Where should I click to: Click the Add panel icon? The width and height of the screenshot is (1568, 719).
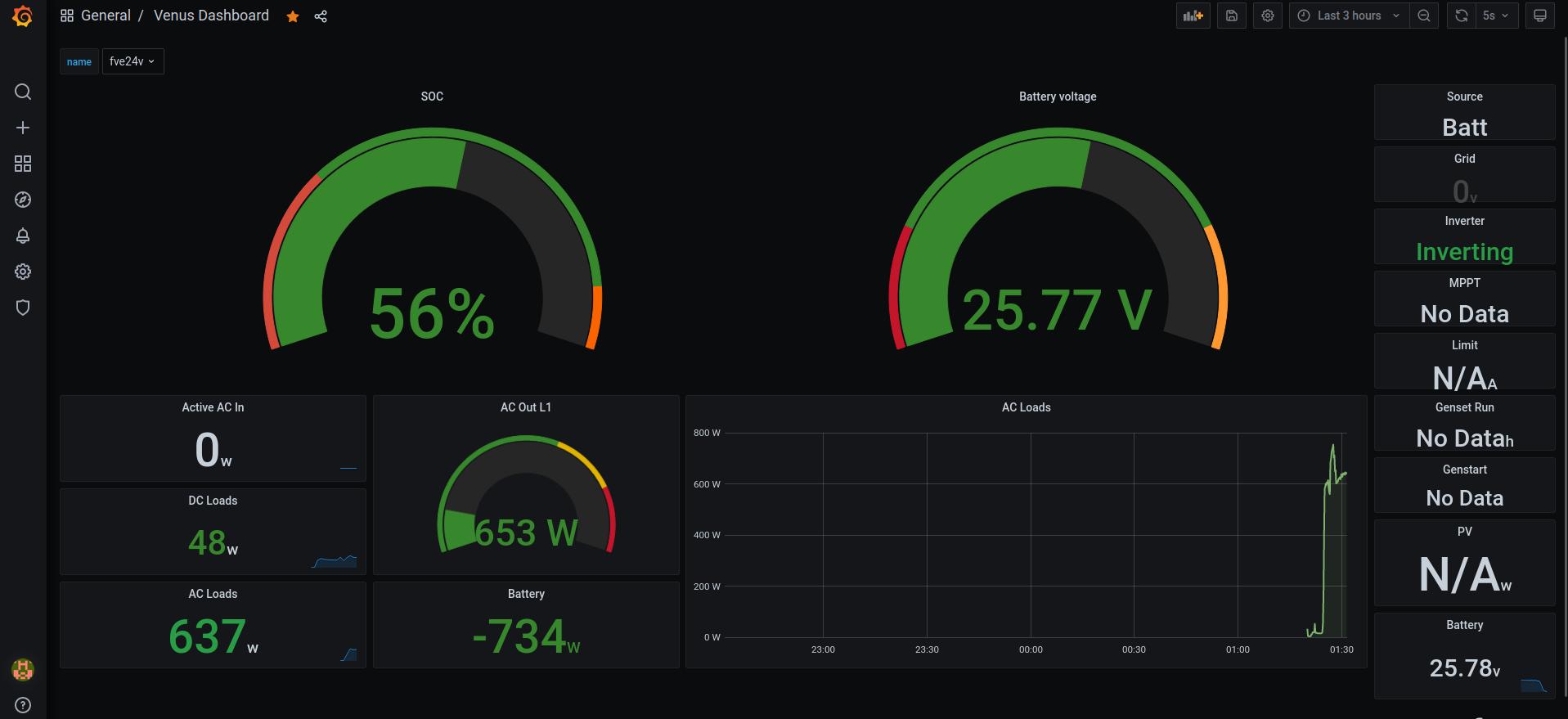(1193, 16)
